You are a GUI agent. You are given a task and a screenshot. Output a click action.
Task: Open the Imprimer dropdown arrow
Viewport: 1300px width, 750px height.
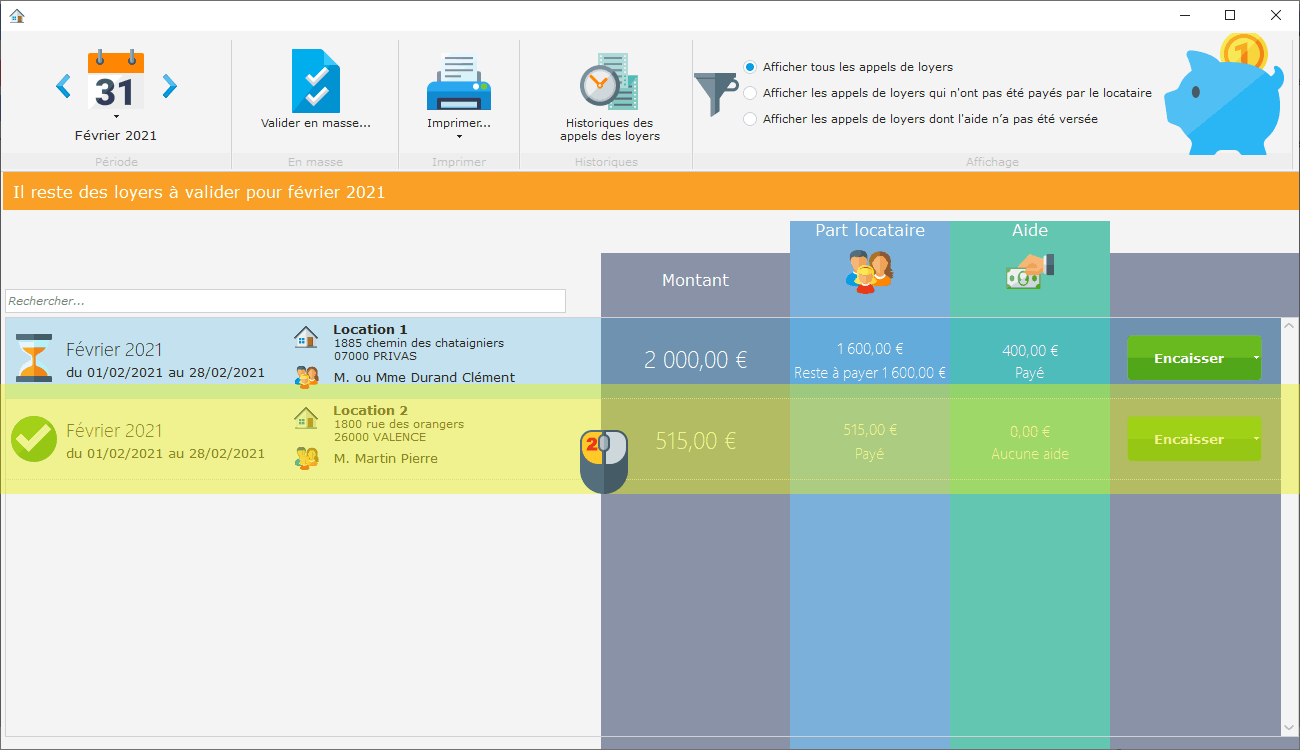point(459,137)
